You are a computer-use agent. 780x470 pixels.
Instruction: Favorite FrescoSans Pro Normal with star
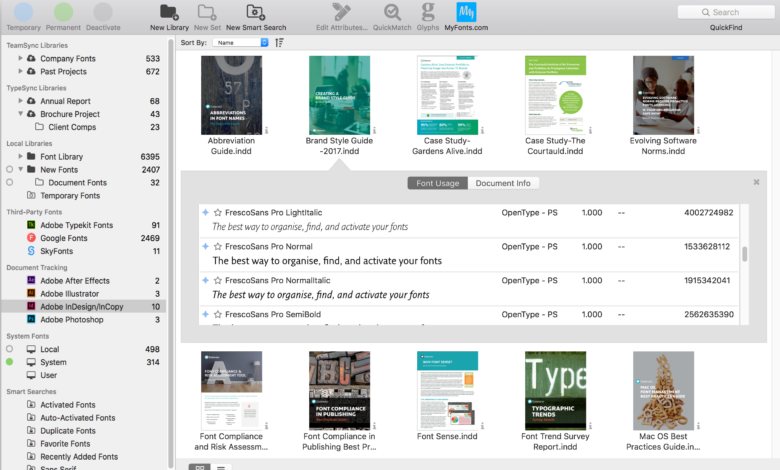pyautogui.click(x=218, y=247)
